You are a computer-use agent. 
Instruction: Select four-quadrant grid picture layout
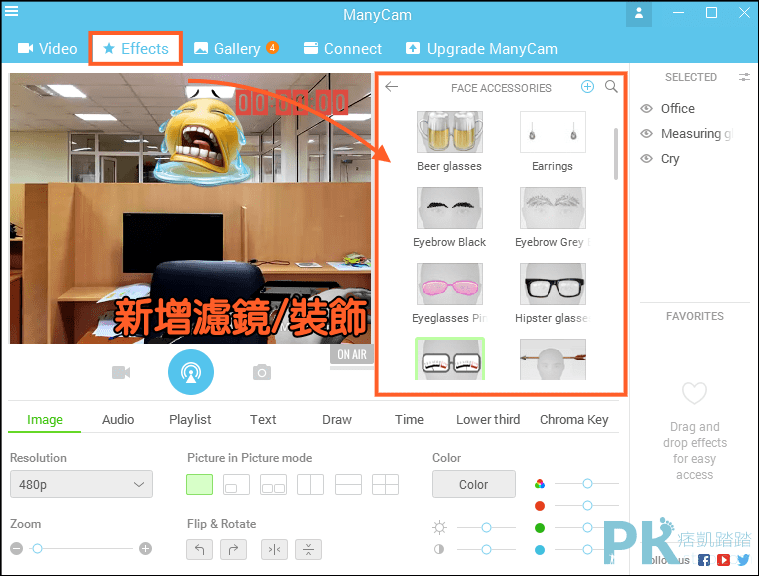click(x=385, y=485)
